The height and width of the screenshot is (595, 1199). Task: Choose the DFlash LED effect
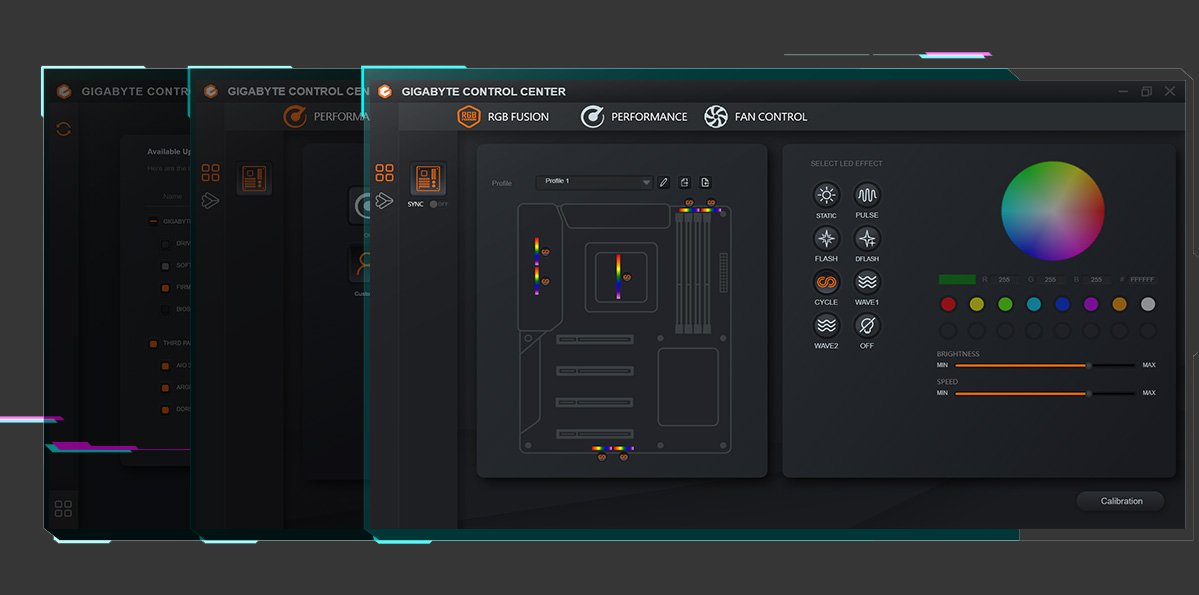[x=867, y=239]
